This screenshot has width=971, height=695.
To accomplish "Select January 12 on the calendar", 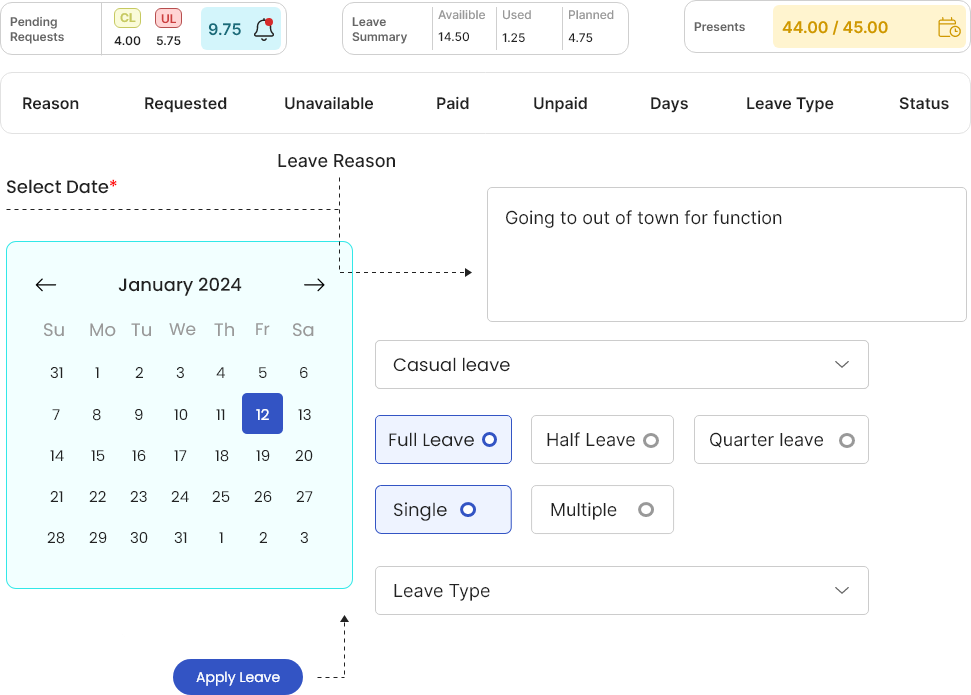I will (x=262, y=414).
